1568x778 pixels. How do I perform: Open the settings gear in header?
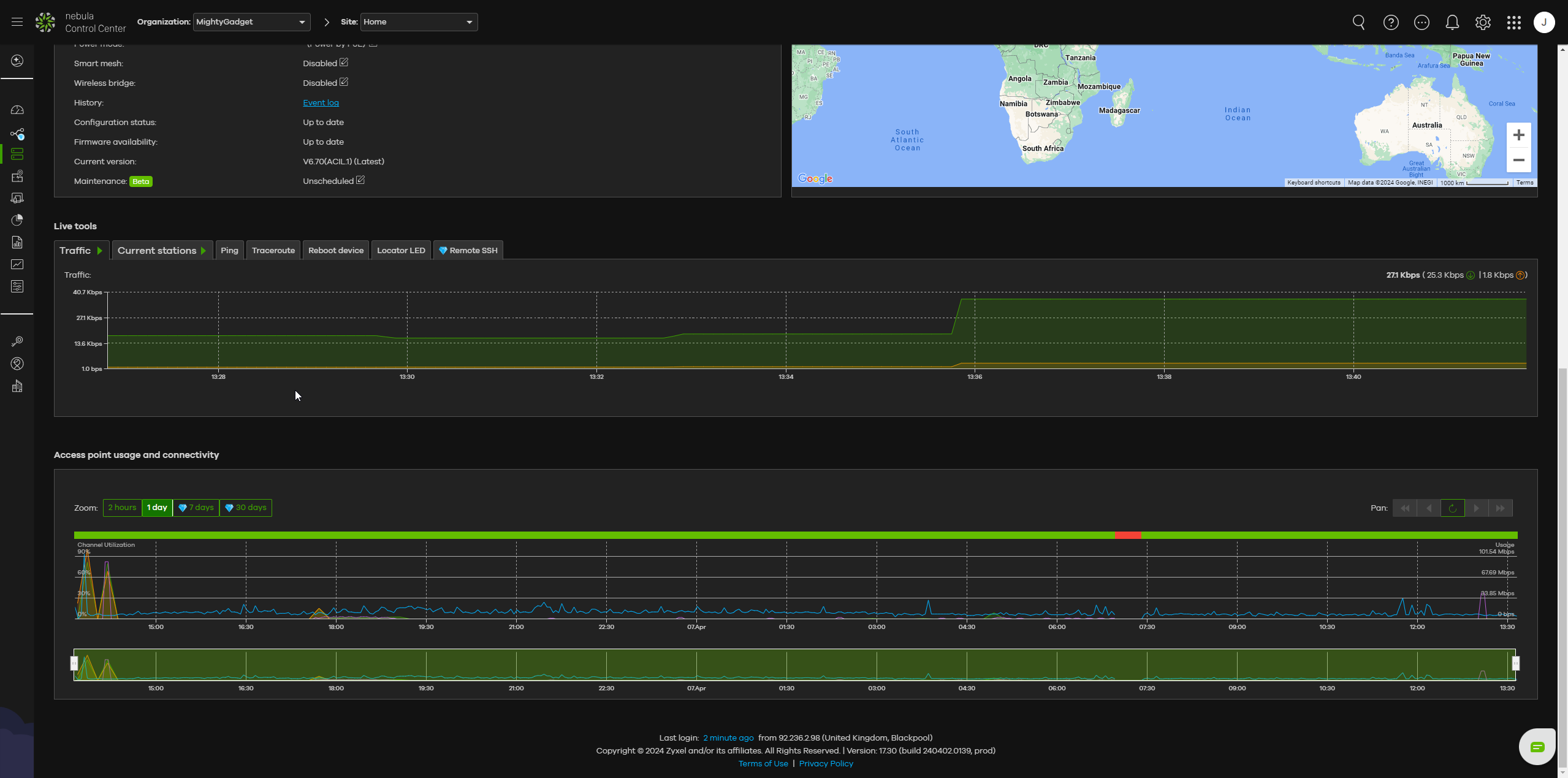pos(1482,23)
